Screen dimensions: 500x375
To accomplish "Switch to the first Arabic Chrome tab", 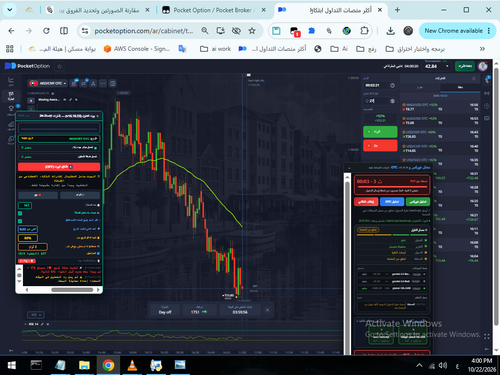I will [98, 10].
